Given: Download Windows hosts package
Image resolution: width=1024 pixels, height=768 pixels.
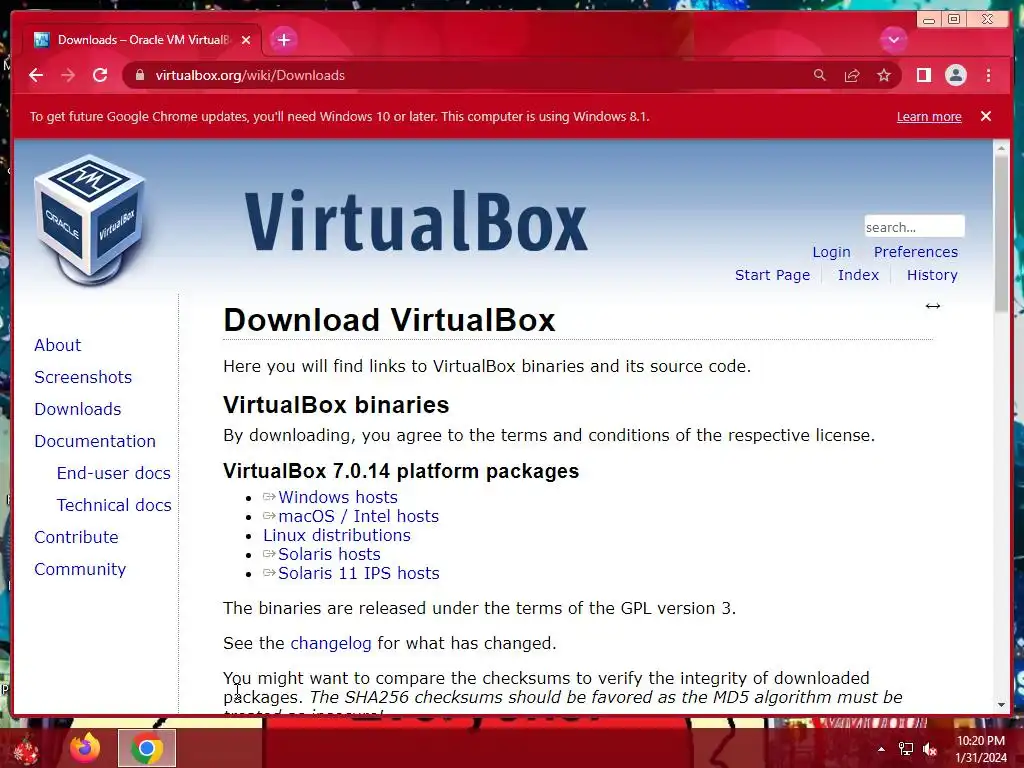Looking at the screenshot, I should point(338,497).
